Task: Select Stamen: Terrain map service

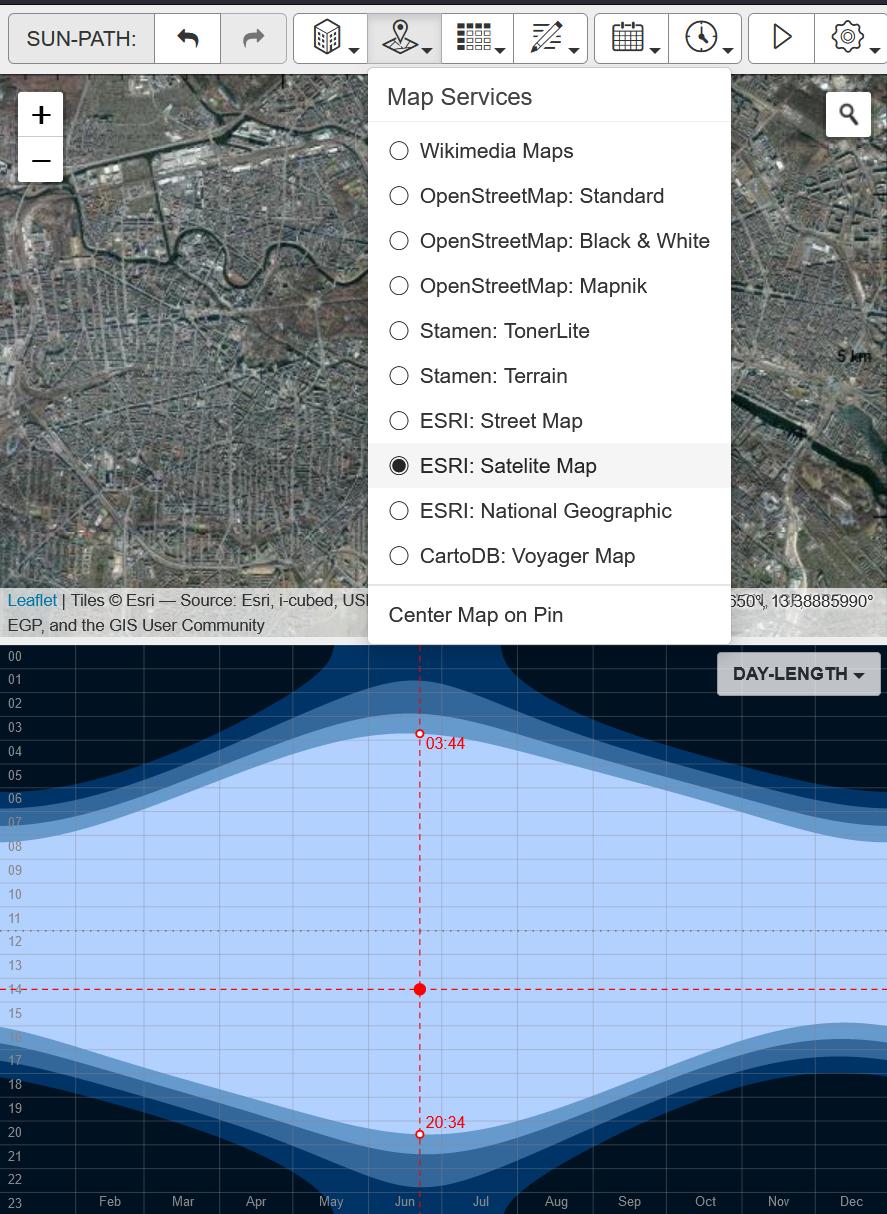Action: [x=399, y=376]
